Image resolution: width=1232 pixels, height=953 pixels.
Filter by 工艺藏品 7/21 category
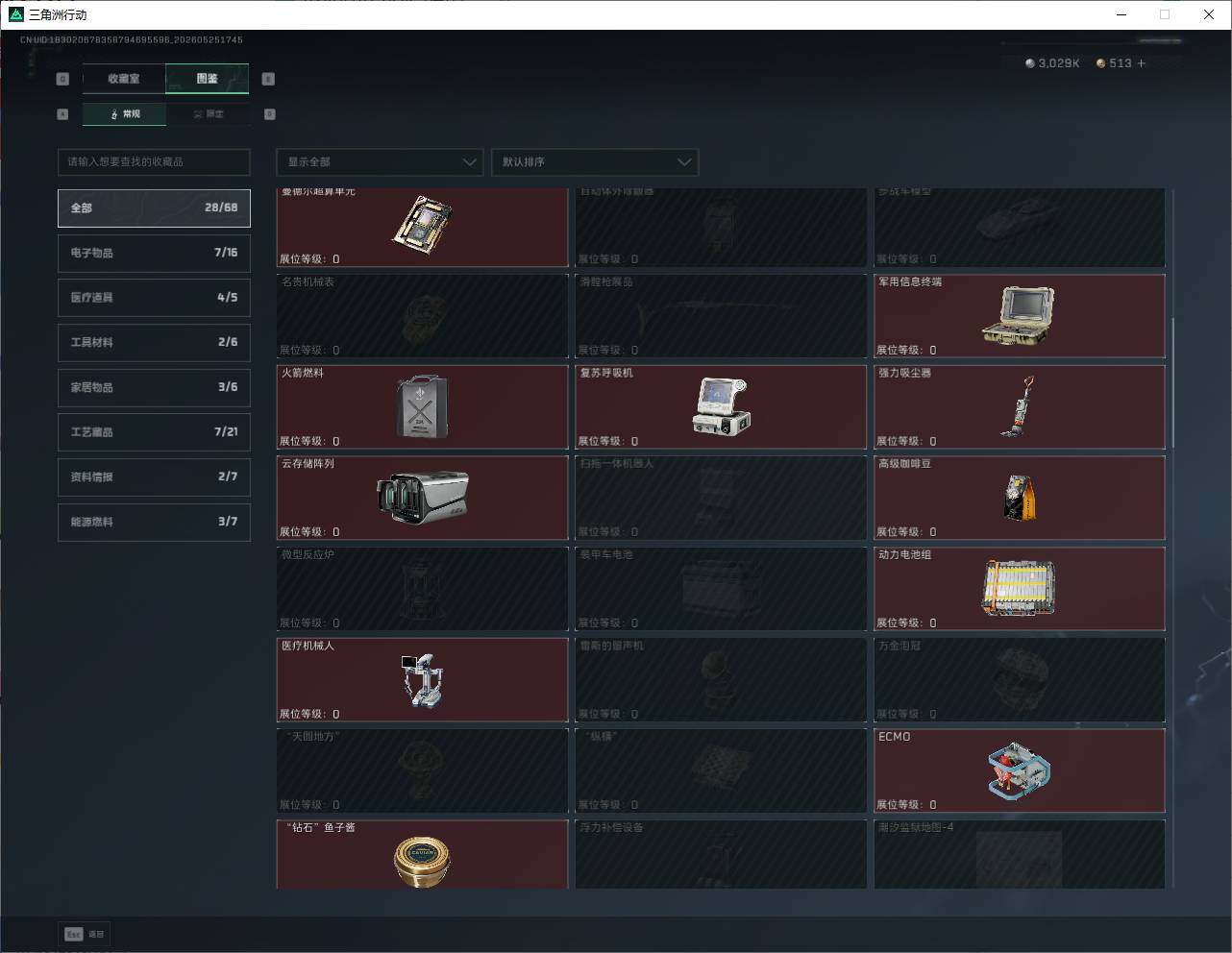[x=154, y=432]
